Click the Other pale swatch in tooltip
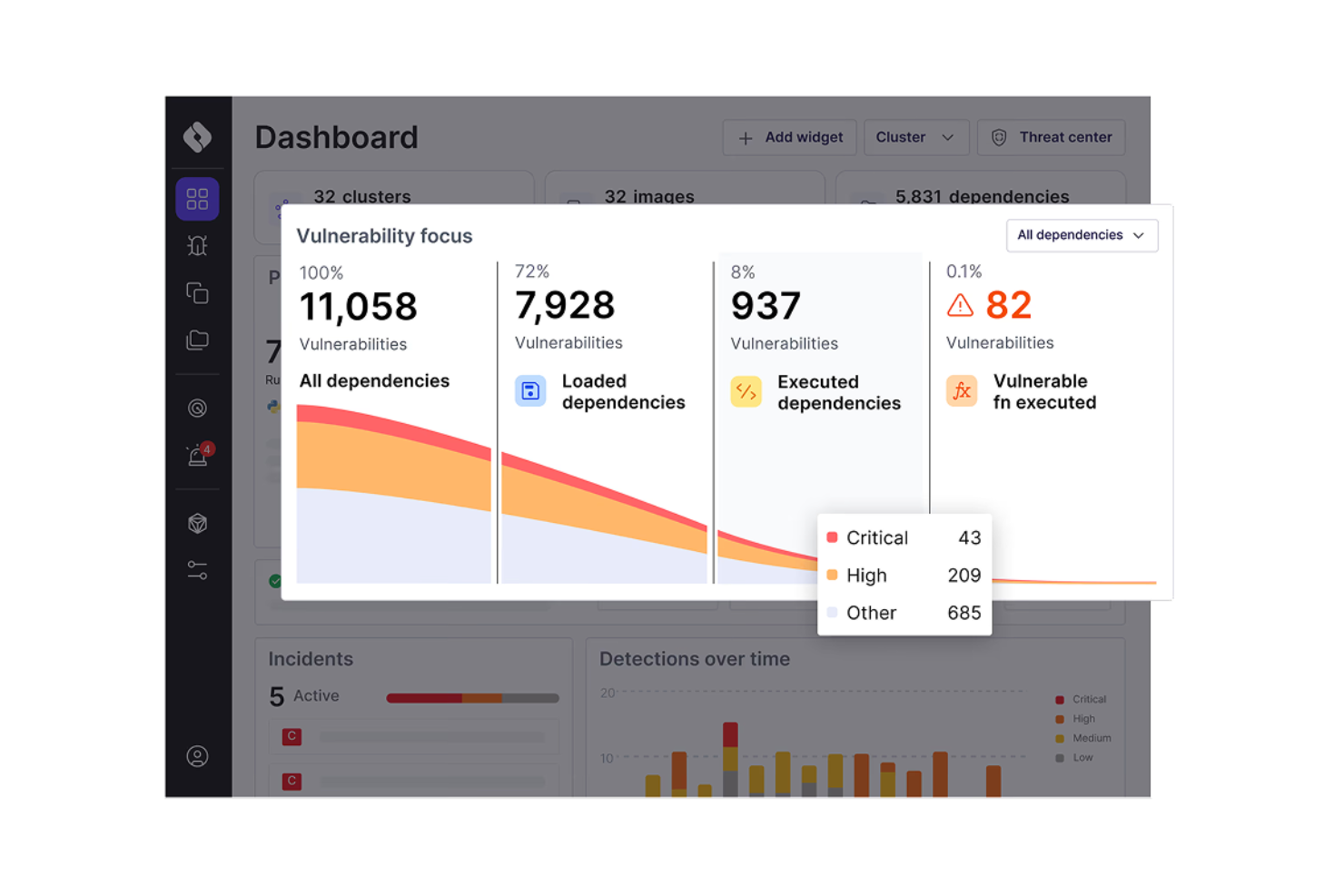Screen dimensions: 1344x896 [x=832, y=613]
